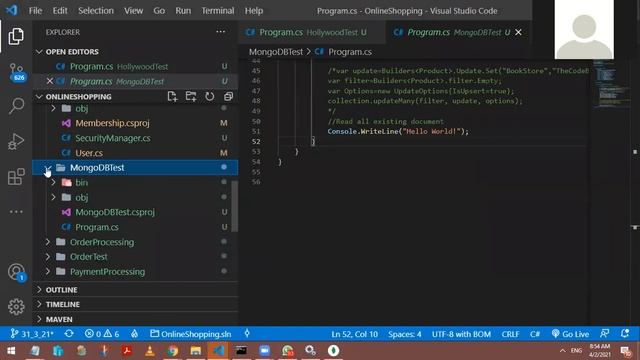Open Windows Start menu
This screenshot has width=640, height=360.
coord(11,351)
